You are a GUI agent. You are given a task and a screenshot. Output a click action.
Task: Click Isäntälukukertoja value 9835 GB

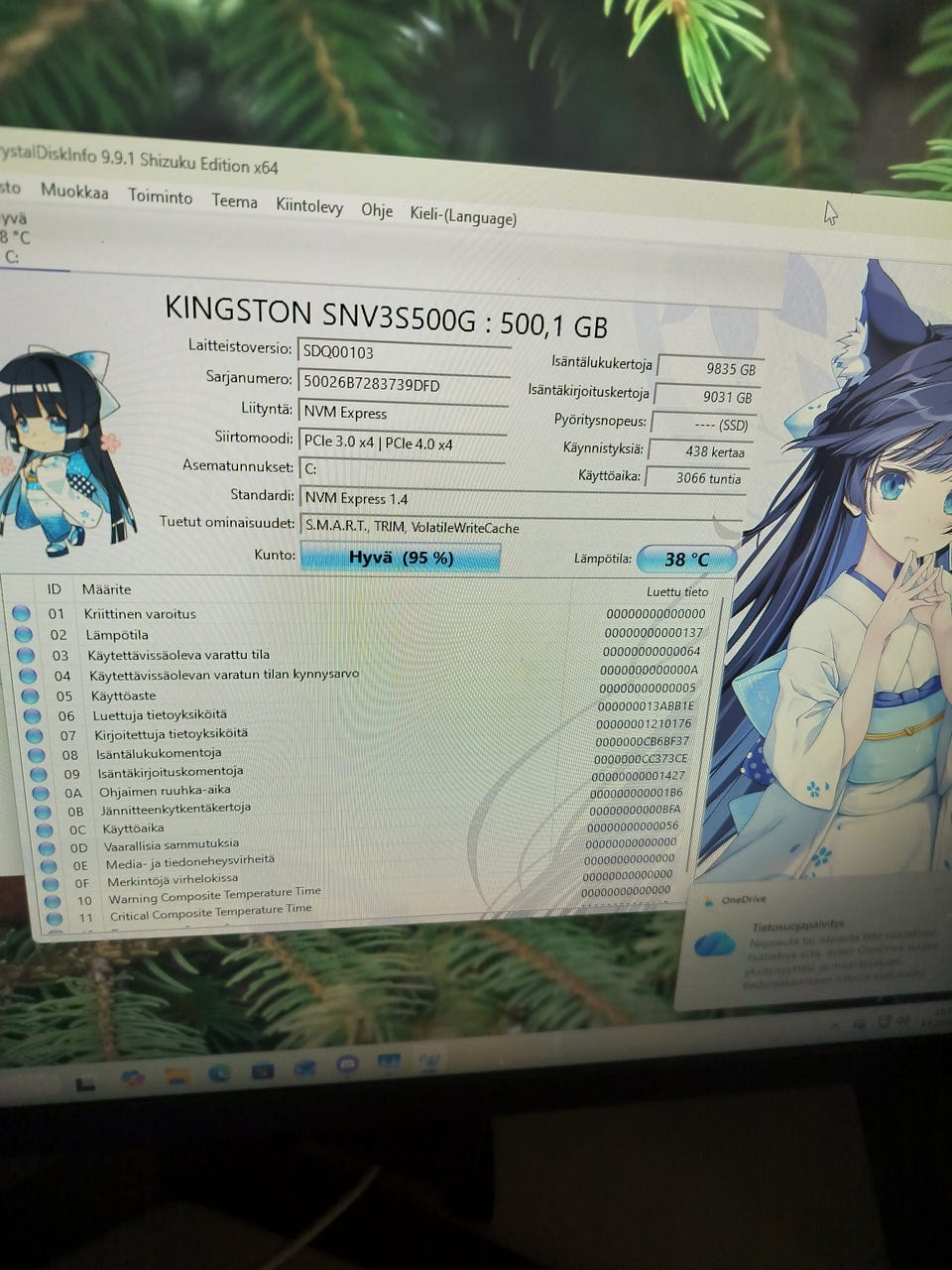[x=710, y=368]
